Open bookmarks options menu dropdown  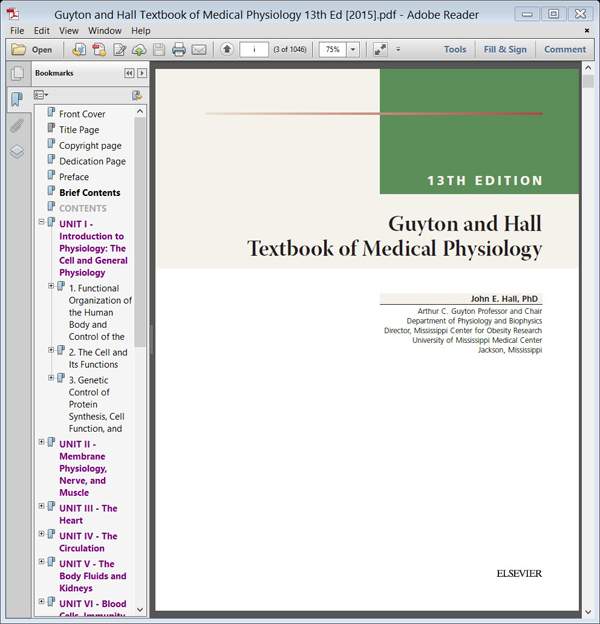(41, 95)
